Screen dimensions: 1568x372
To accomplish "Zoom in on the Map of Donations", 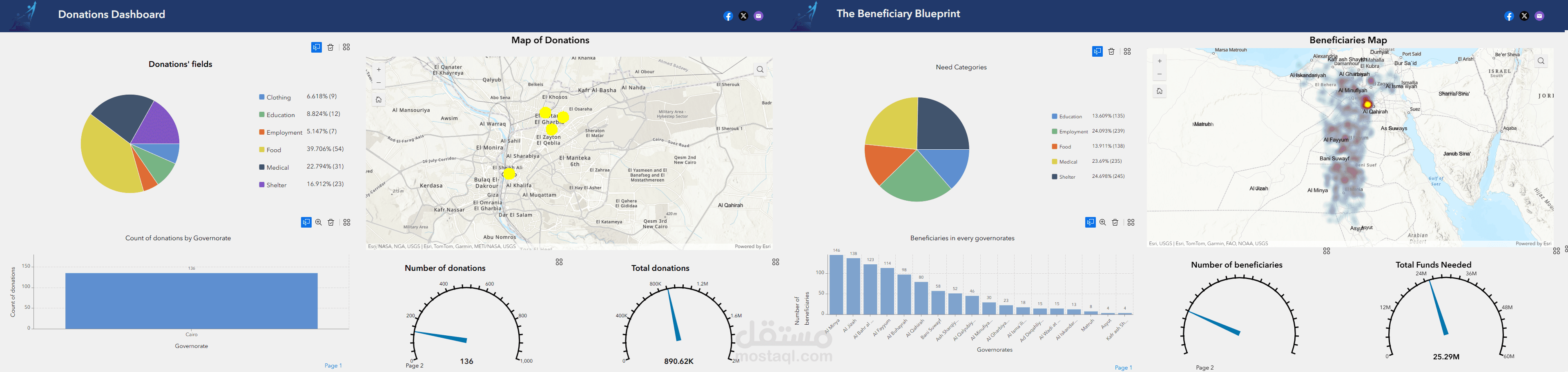I will [379, 69].
